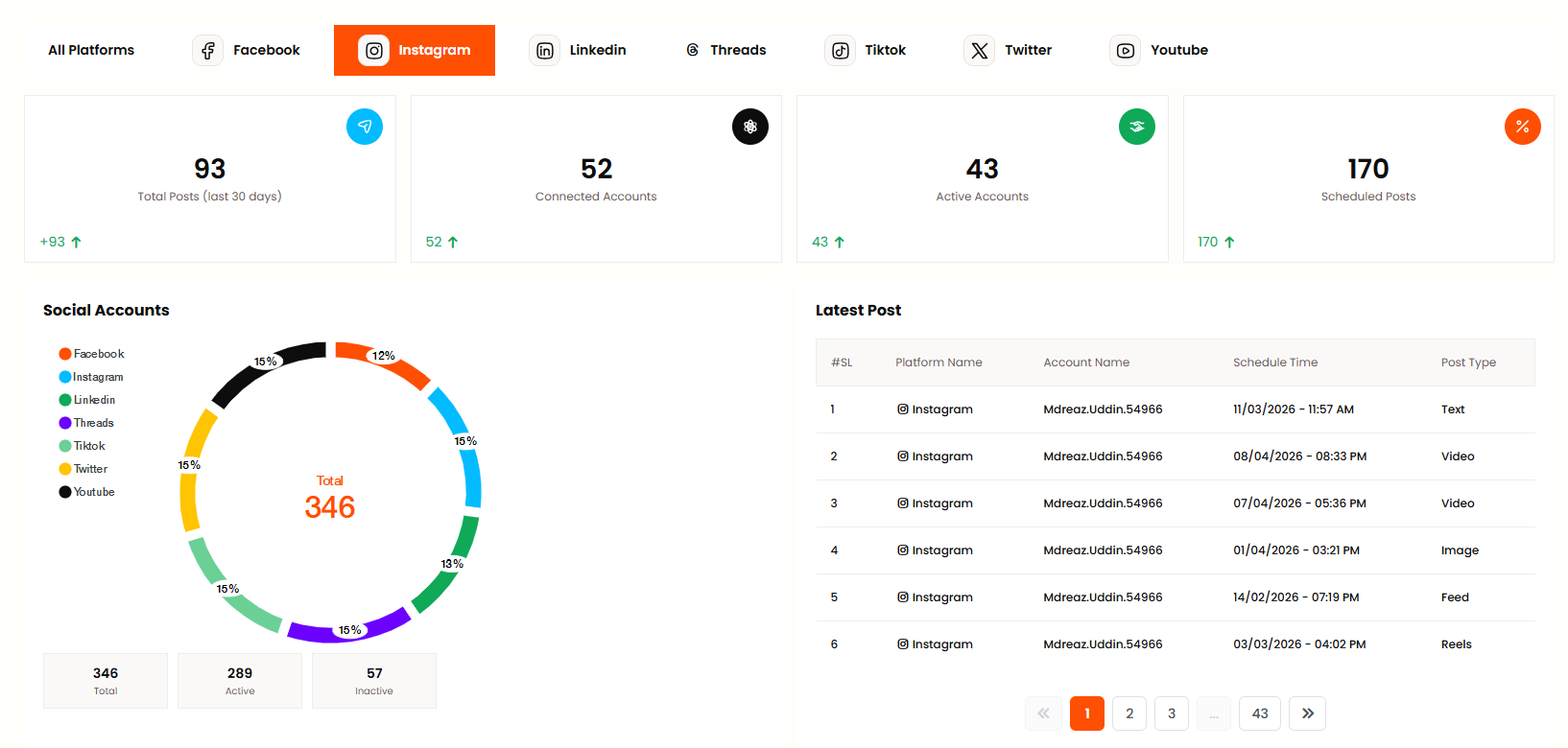The image size is (1568, 748).
Task: Click the next pages double-chevron button
Action: 1307,713
